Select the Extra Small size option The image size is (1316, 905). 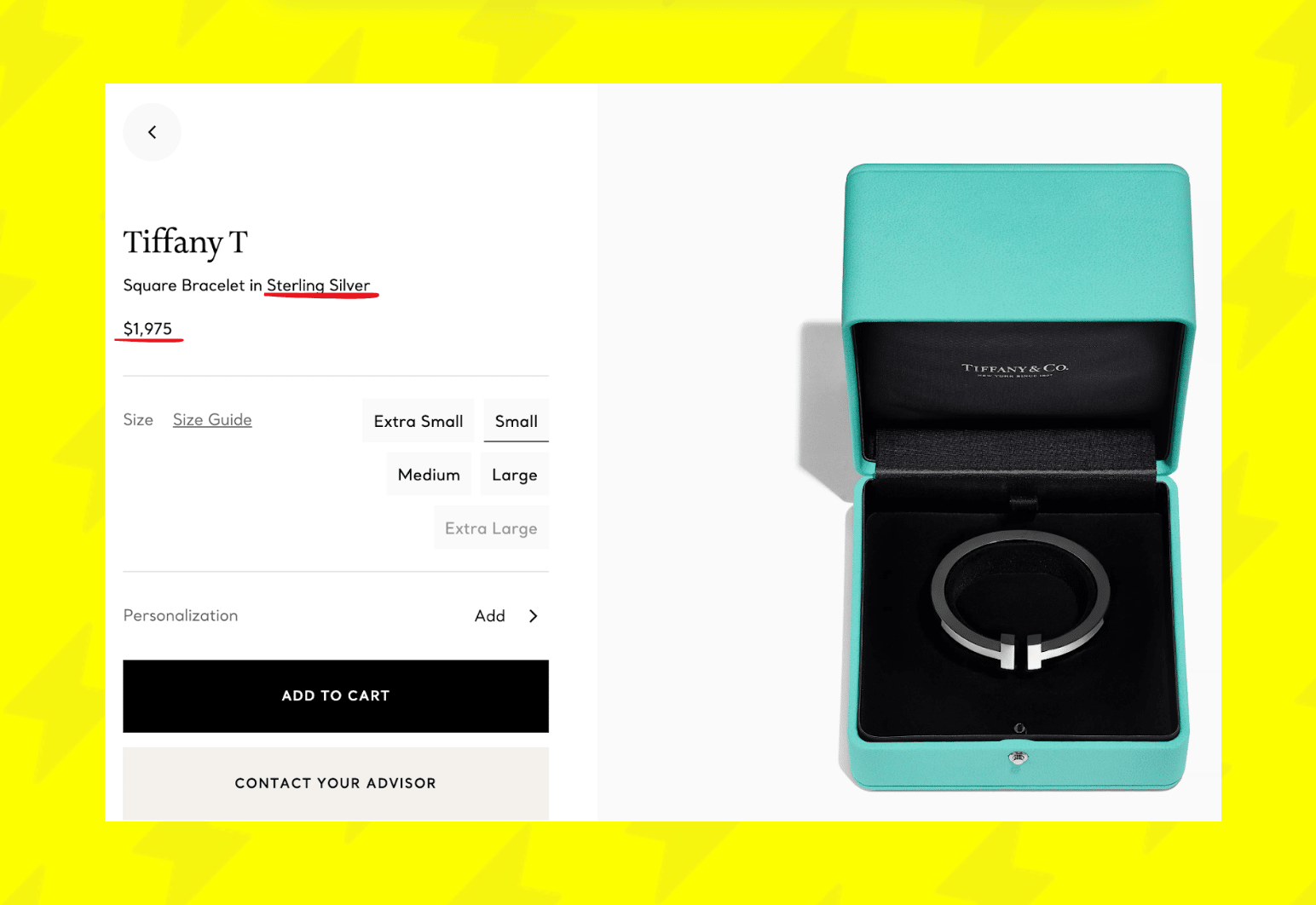coord(418,421)
